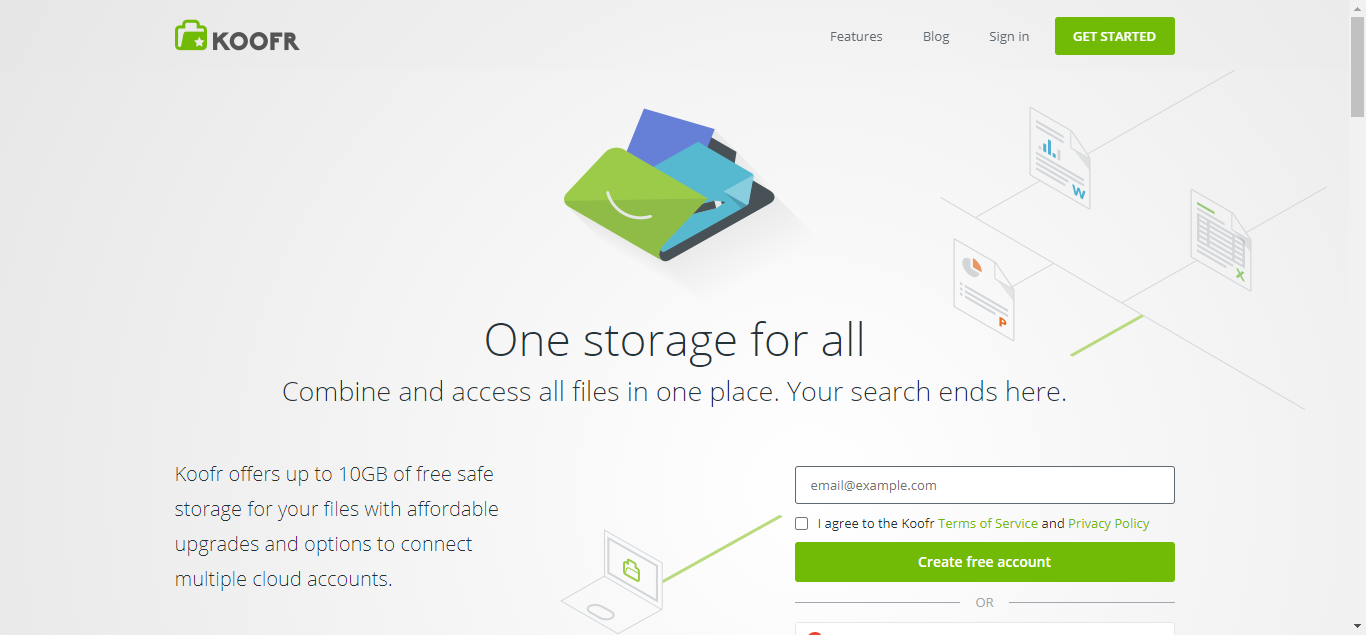1366x635 pixels.
Task: Click the Koofr briefcase logo icon
Action: pos(191,36)
